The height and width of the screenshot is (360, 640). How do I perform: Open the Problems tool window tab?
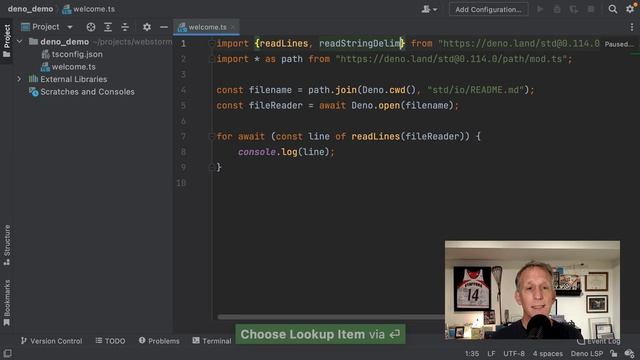pos(159,341)
